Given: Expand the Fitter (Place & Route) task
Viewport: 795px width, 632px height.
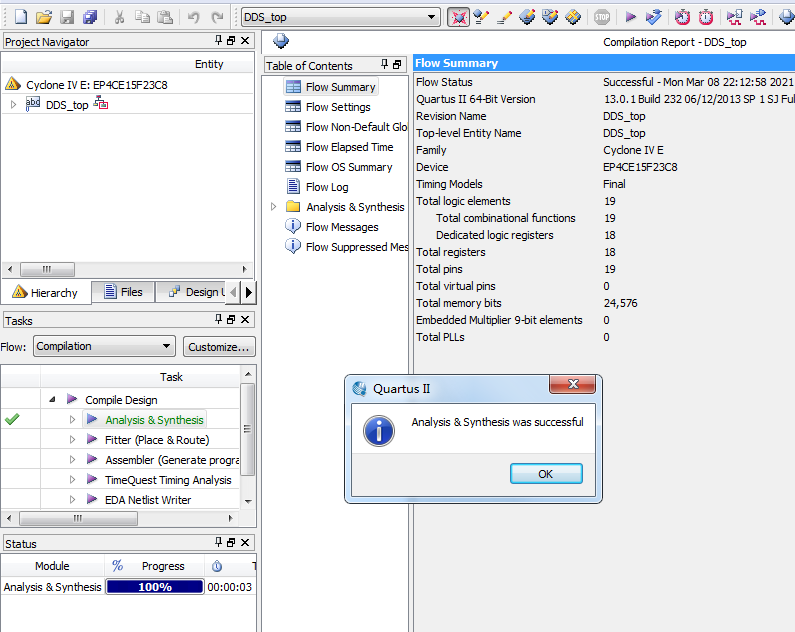Looking at the screenshot, I should [73, 439].
